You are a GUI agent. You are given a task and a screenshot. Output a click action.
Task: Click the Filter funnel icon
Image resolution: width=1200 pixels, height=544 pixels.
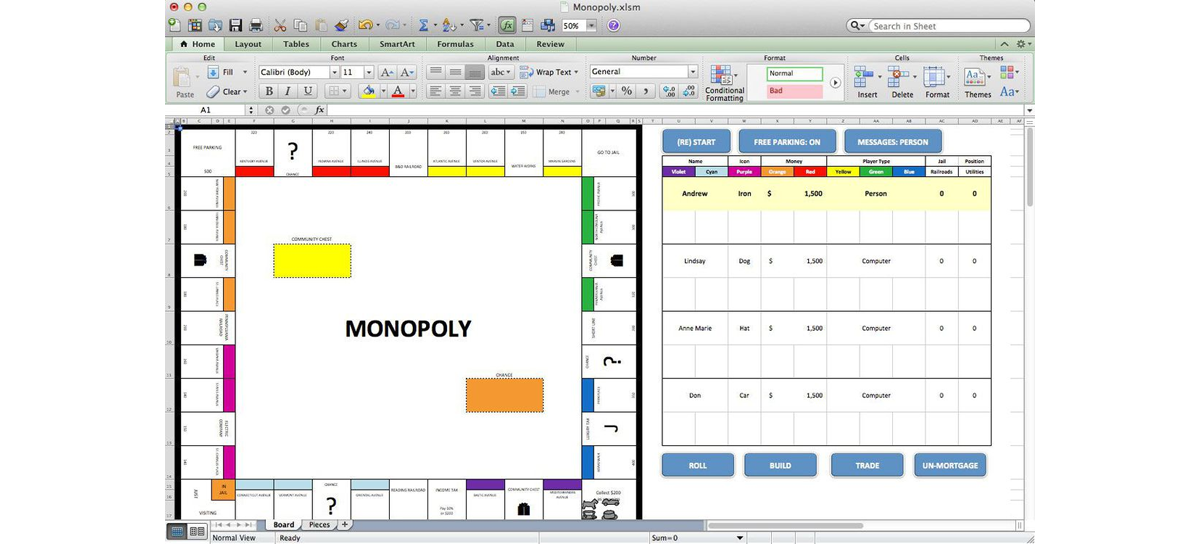(x=476, y=25)
